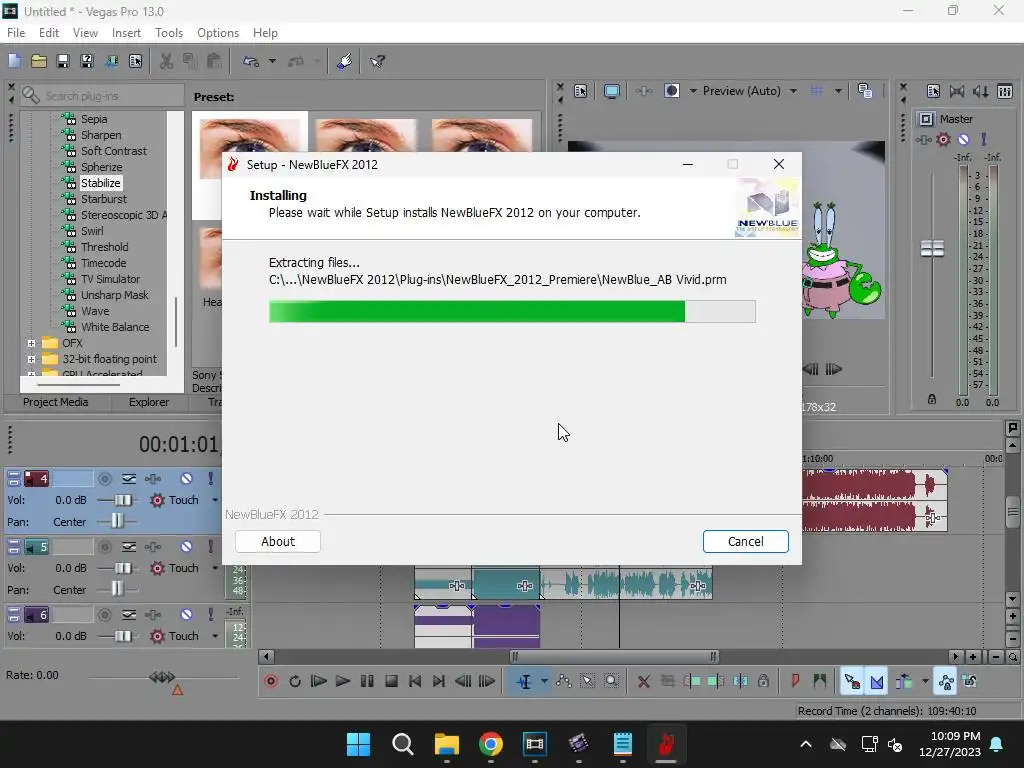Select the Unsharp Mask plug-in

tap(114, 295)
